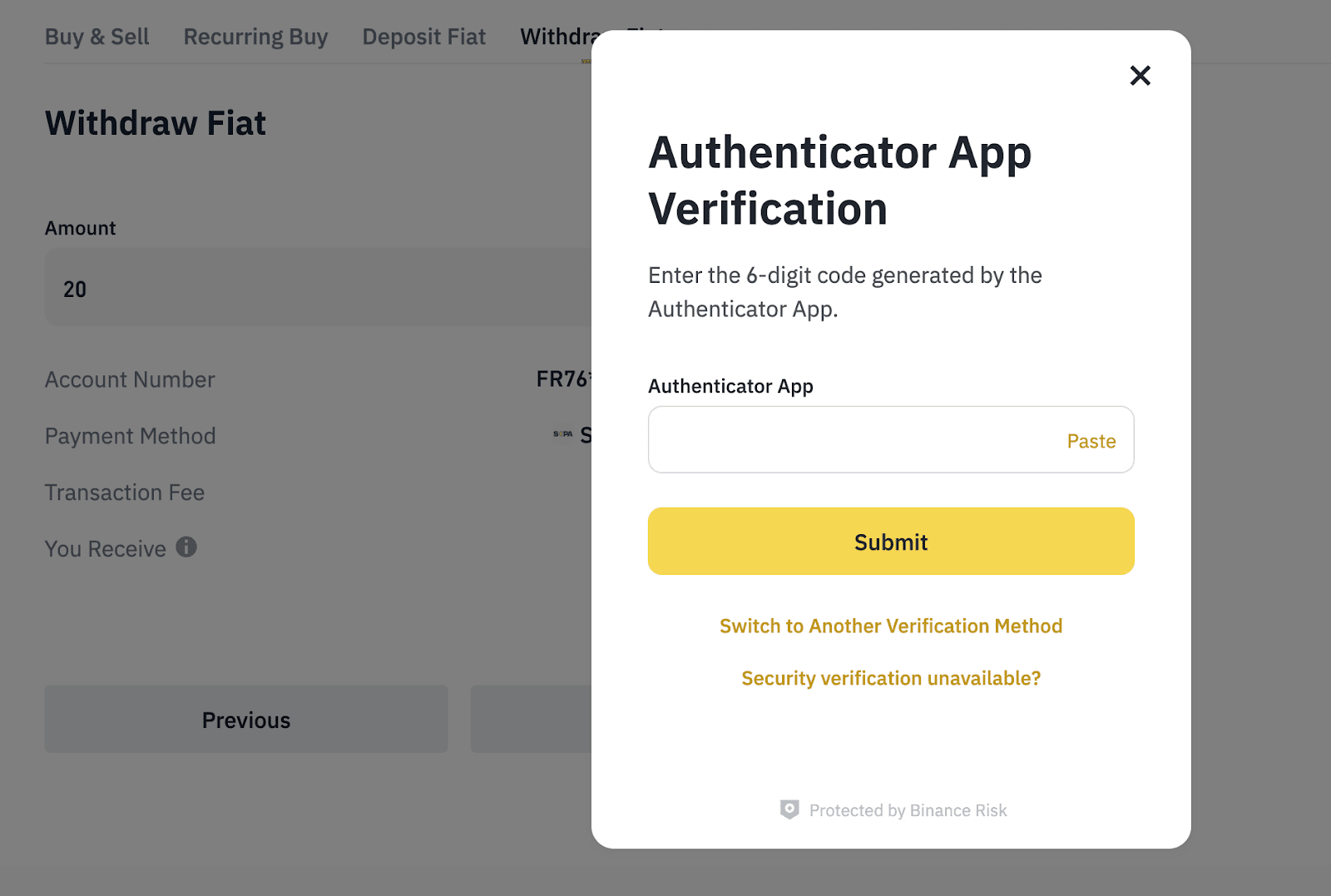Focus the Amount field showing 20
The image size is (1331, 896).
pyautogui.click(x=316, y=289)
